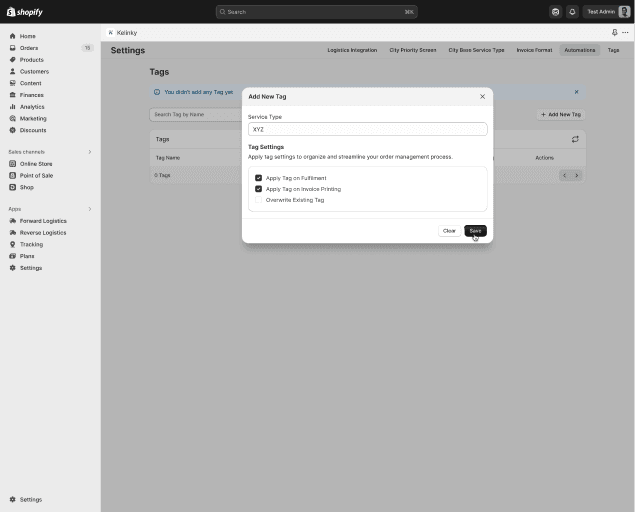Open Discounts from the sidebar
The image size is (635, 512).
pyautogui.click(x=33, y=130)
